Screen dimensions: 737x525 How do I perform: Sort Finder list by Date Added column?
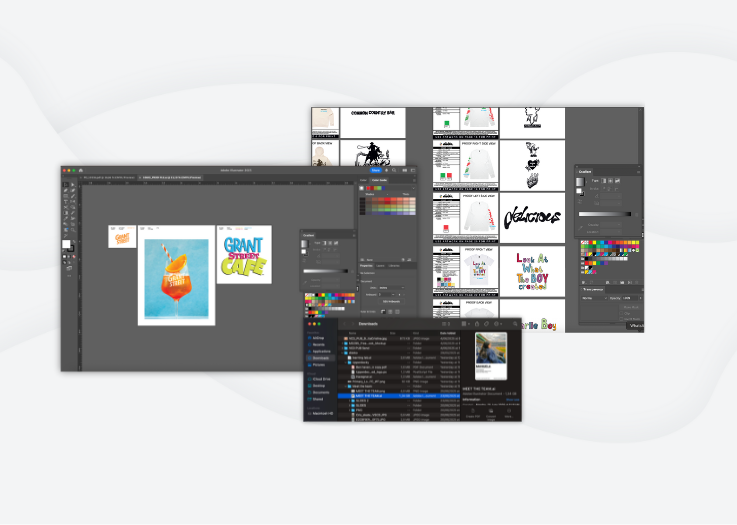coord(449,333)
